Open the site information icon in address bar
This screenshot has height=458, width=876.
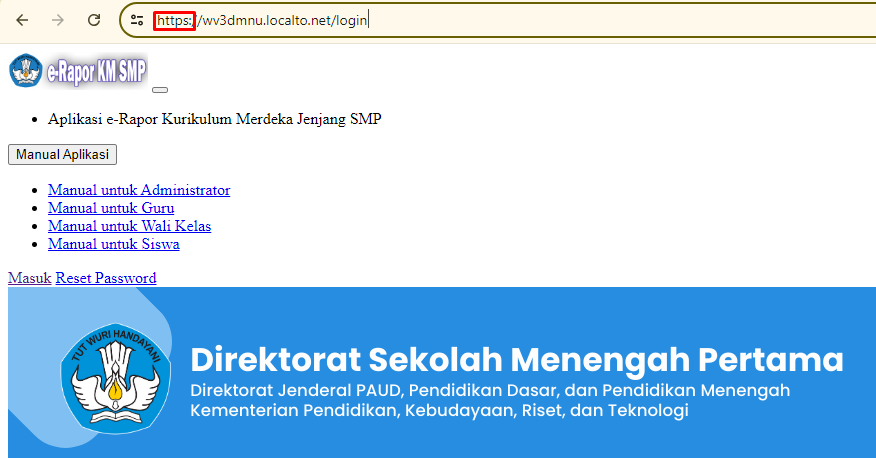[x=137, y=21]
